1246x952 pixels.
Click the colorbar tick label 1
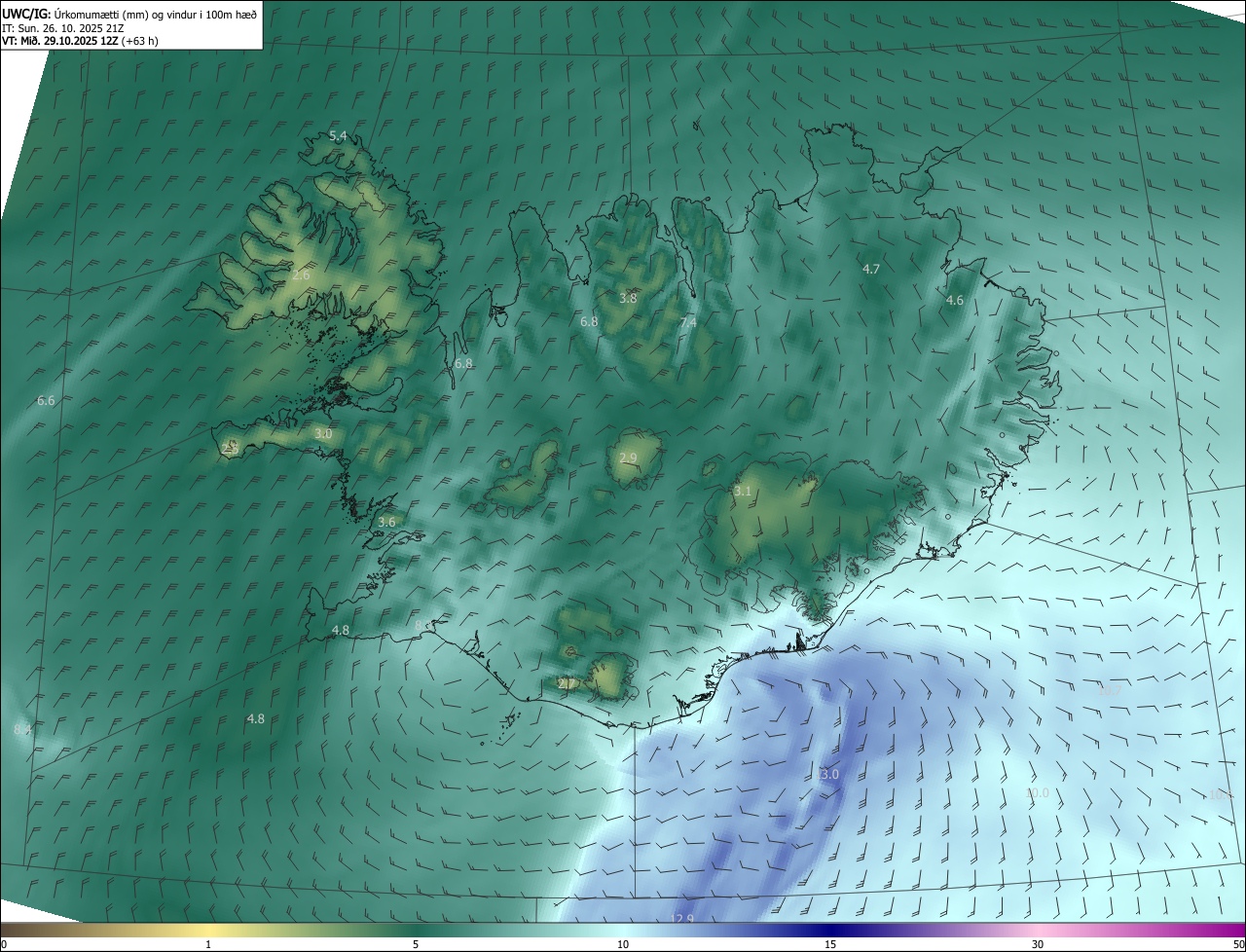coord(208,944)
